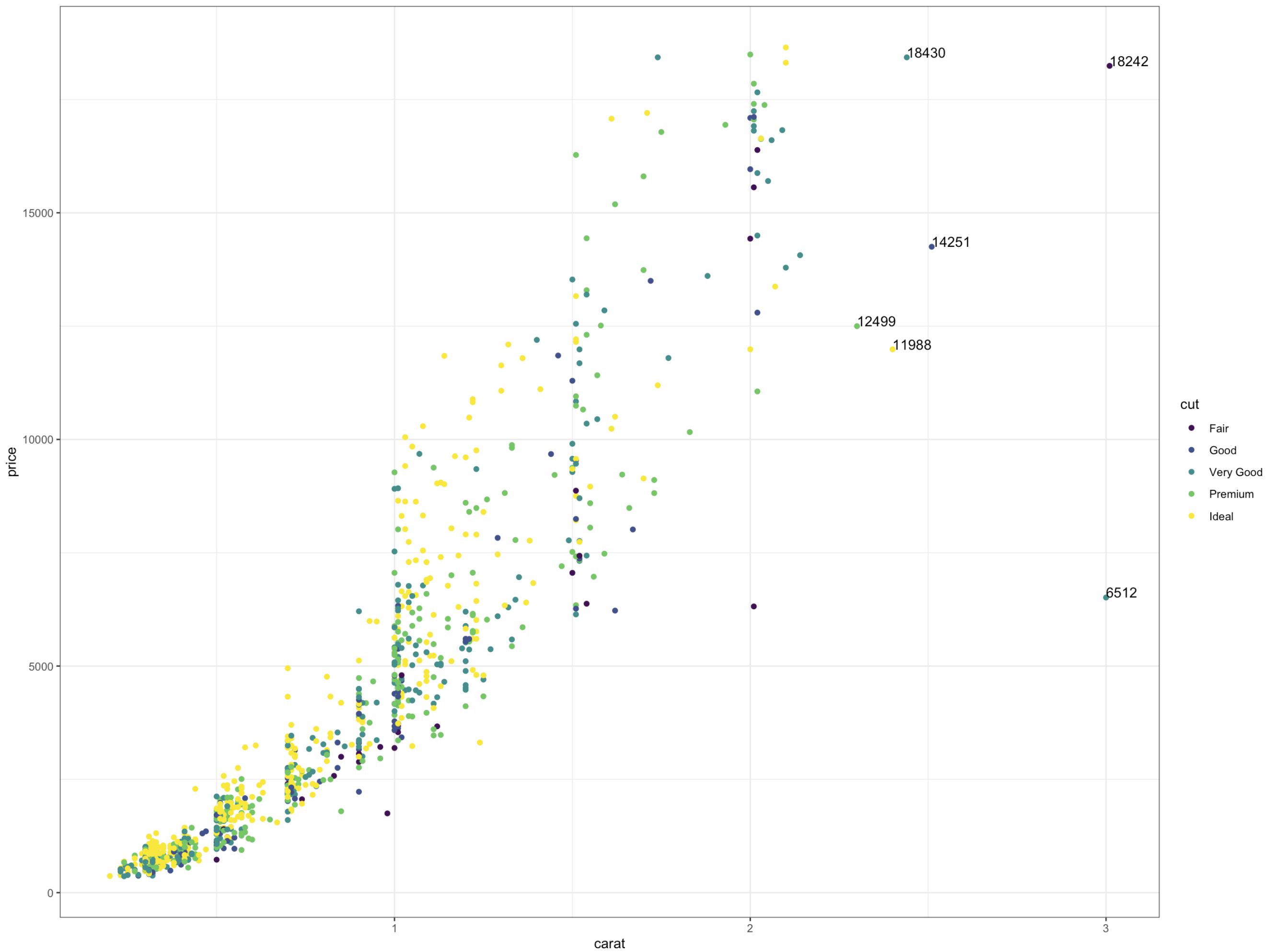This screenshot has width=1275, height=952.
Task: Click the Good legend color dot
Action: coord(1191,450)
